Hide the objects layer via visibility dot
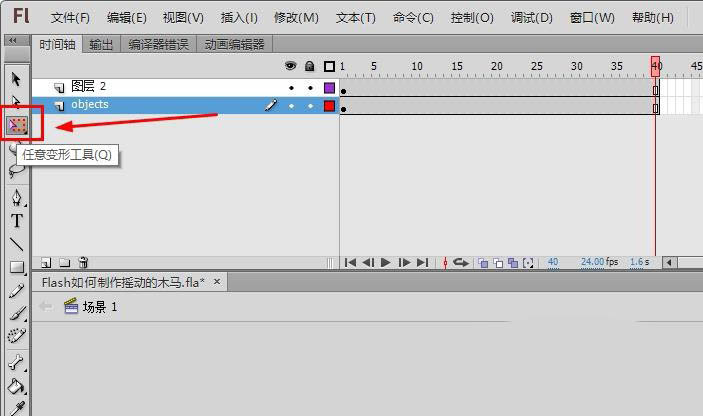The width and height of the screenshot is (703, 416). coord(291,106)
